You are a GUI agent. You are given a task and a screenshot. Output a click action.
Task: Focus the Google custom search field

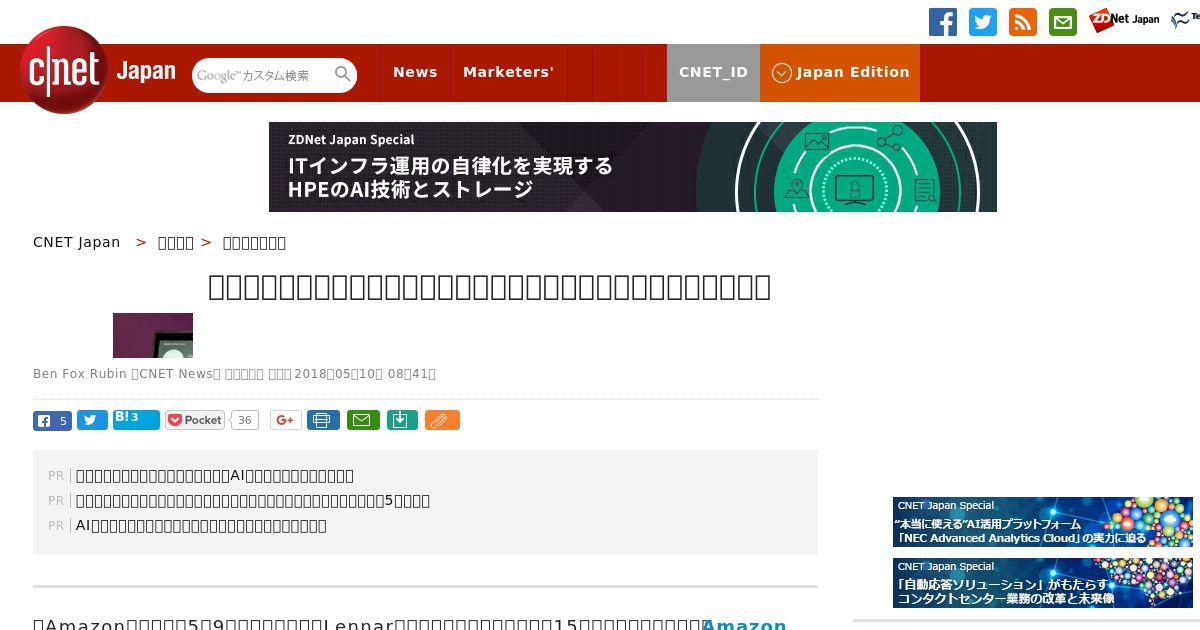click(262, 75)
